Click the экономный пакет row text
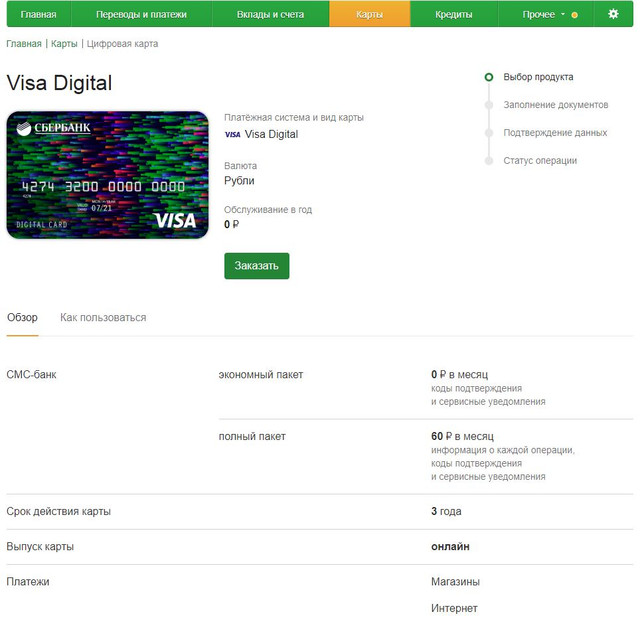640x625 pixels. pyautogui.click(x=261, y=375)
